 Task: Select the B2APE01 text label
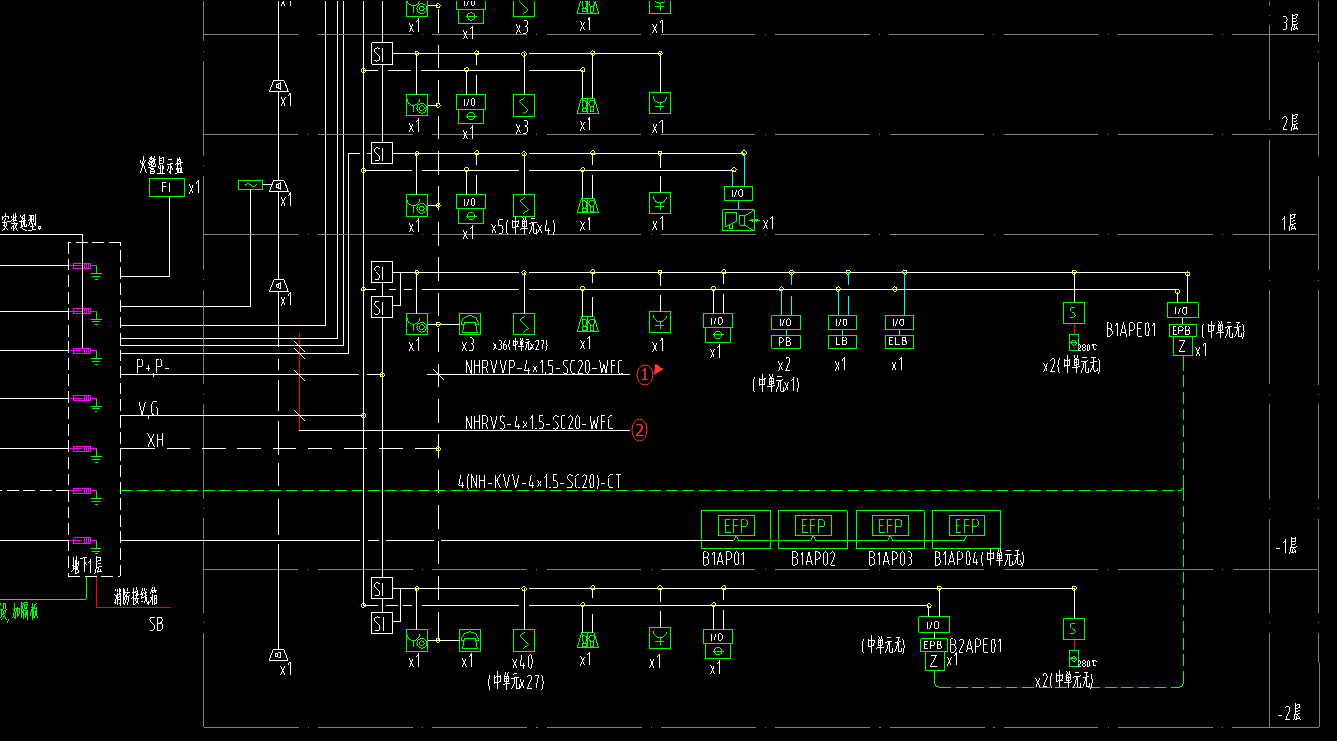(975, 646)
